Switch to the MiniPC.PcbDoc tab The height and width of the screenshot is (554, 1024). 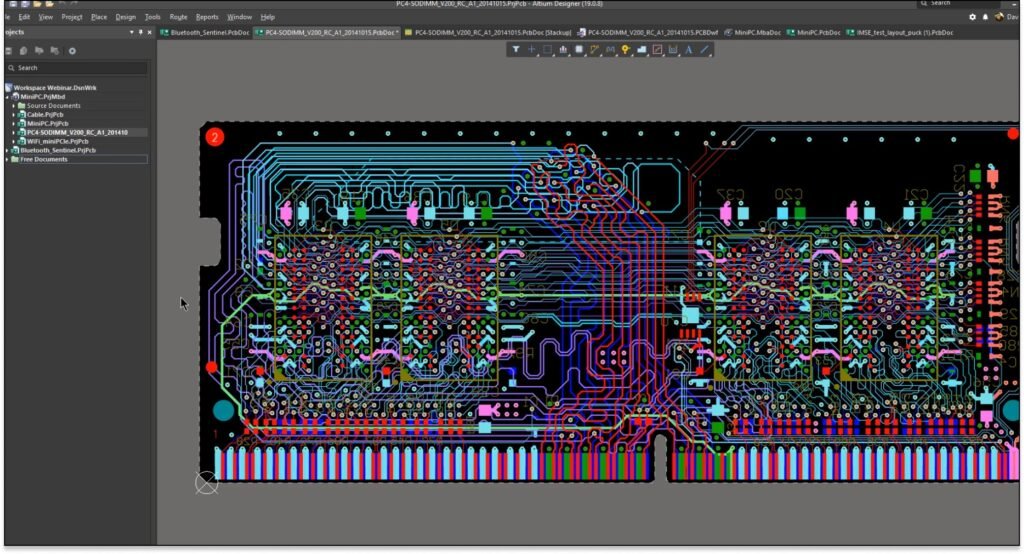[x=814, y=33]
